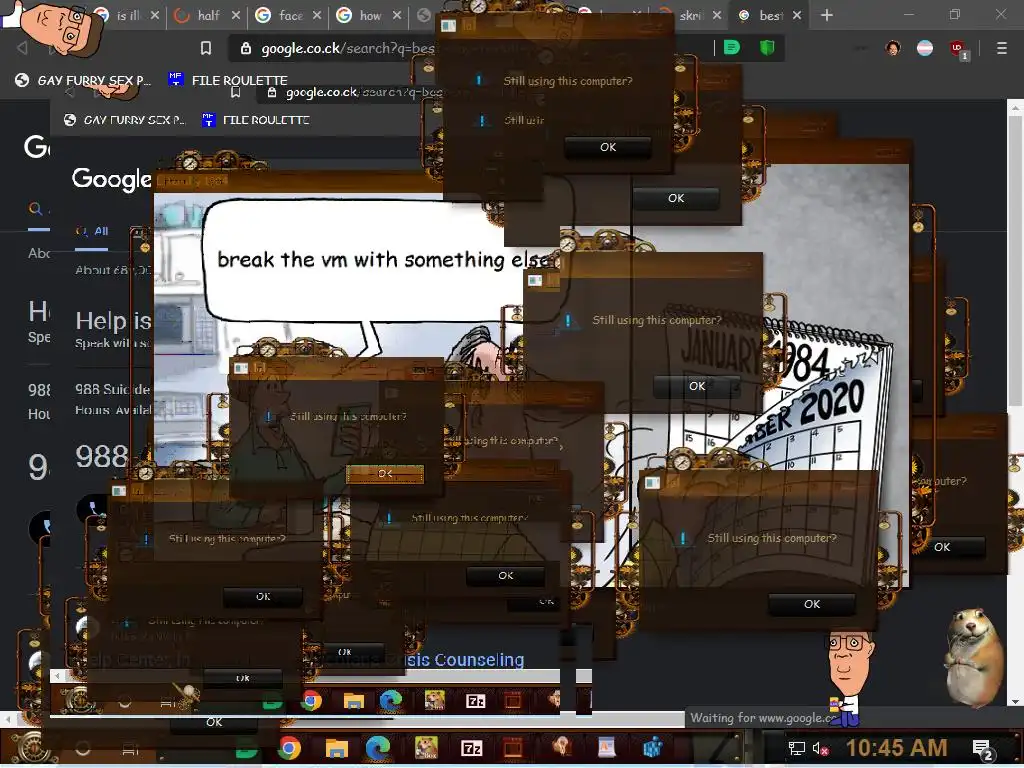Click the hamster desktop pet
Screen dimensions: 1024x768
click(974, 657)
